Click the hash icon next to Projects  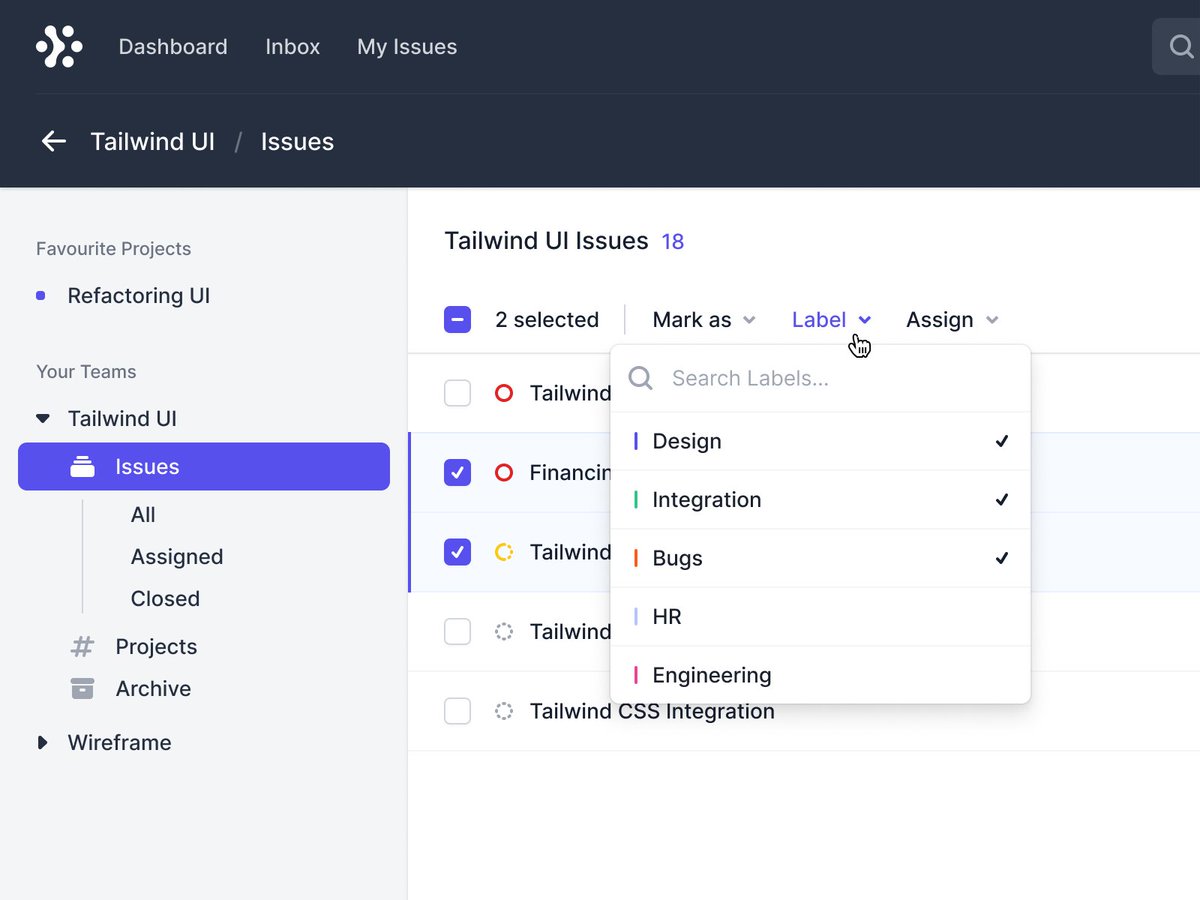pos(82,646)
